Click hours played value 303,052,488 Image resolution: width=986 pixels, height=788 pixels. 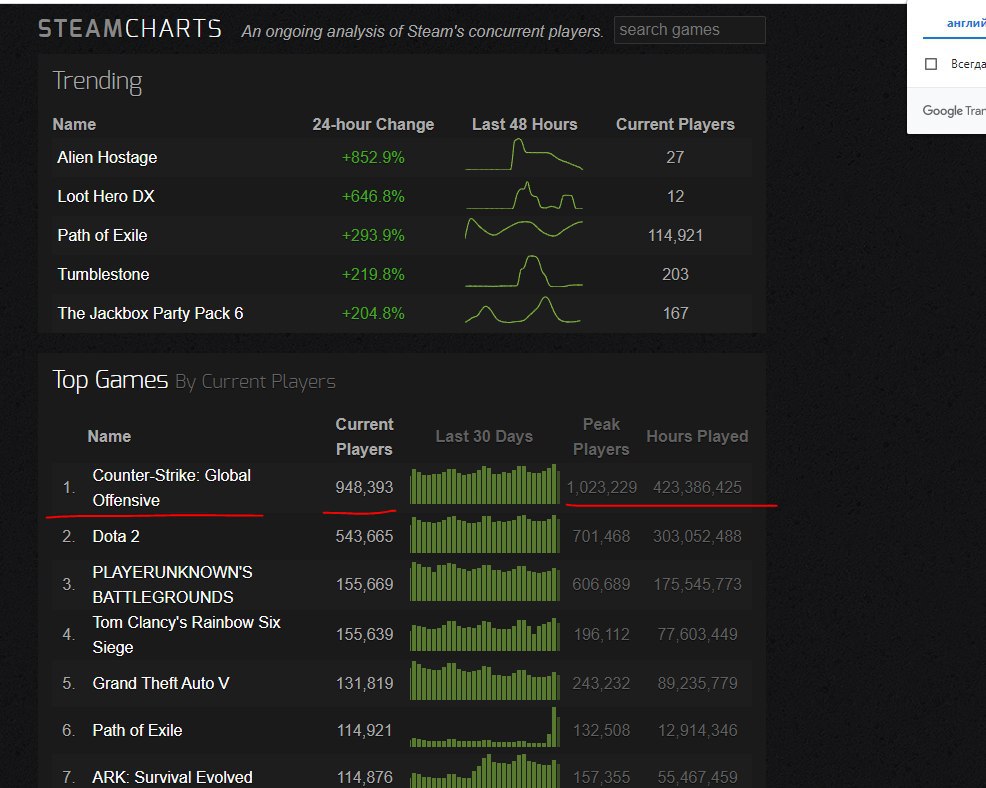tap(697, 536)
